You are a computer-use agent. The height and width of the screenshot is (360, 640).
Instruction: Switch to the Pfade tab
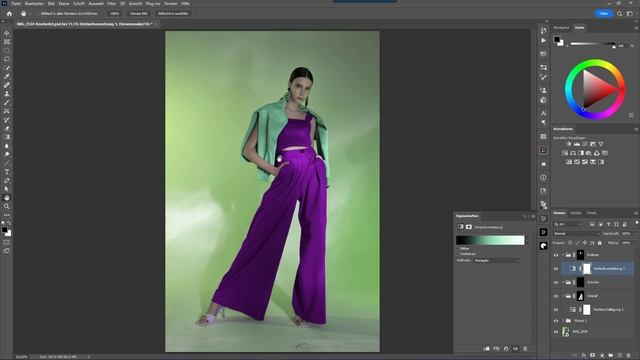click(x=591, y=213)
